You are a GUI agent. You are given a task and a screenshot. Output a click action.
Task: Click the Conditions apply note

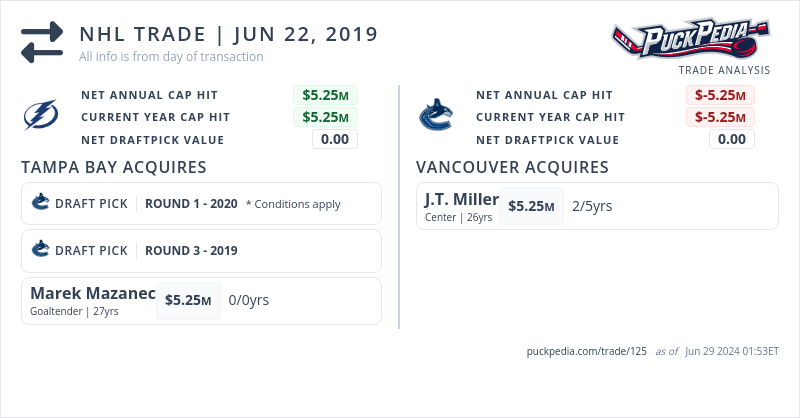293,204
